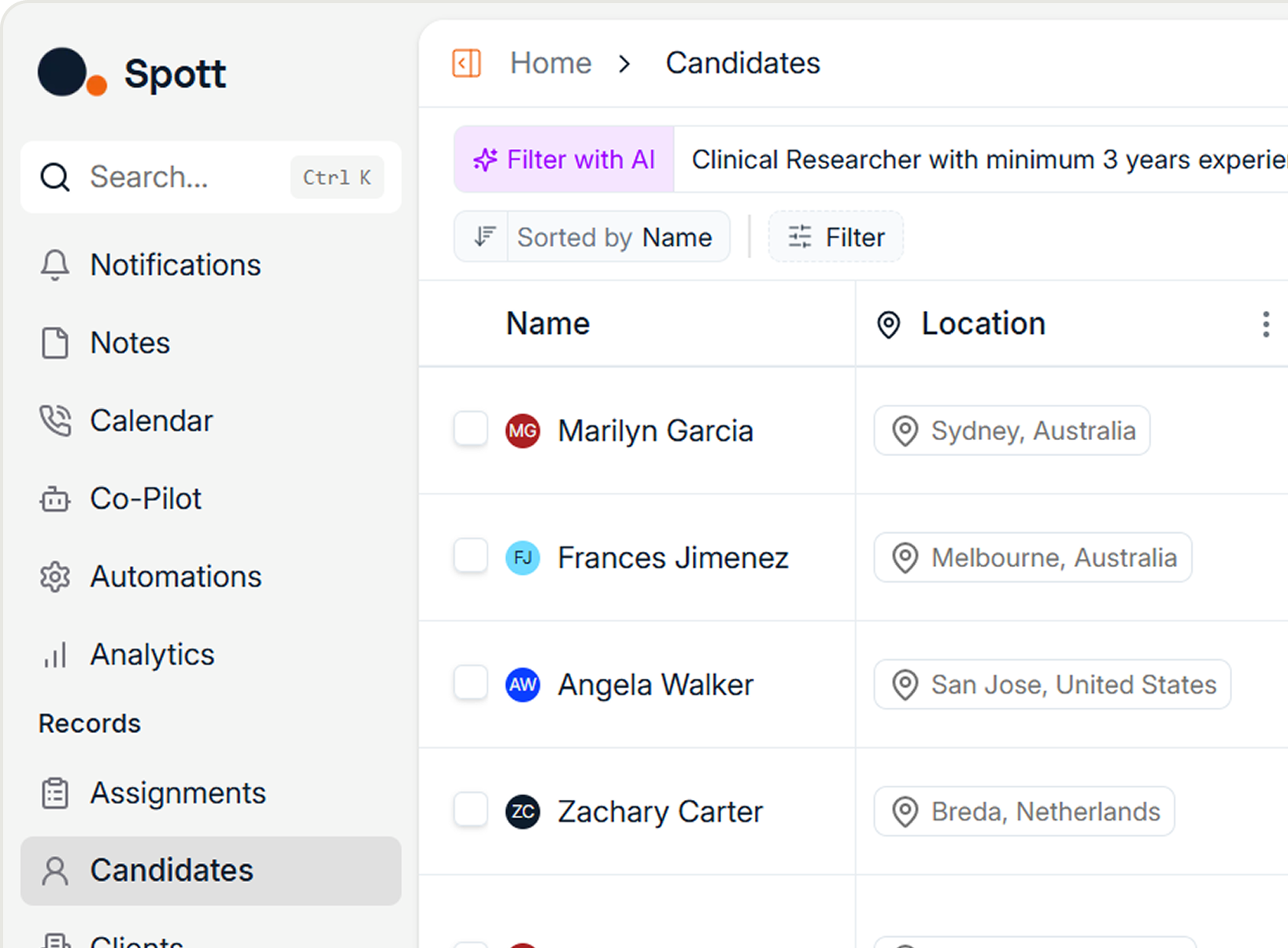
Task: Click the Co-Pilot robot icon
Action: point(54,498)
